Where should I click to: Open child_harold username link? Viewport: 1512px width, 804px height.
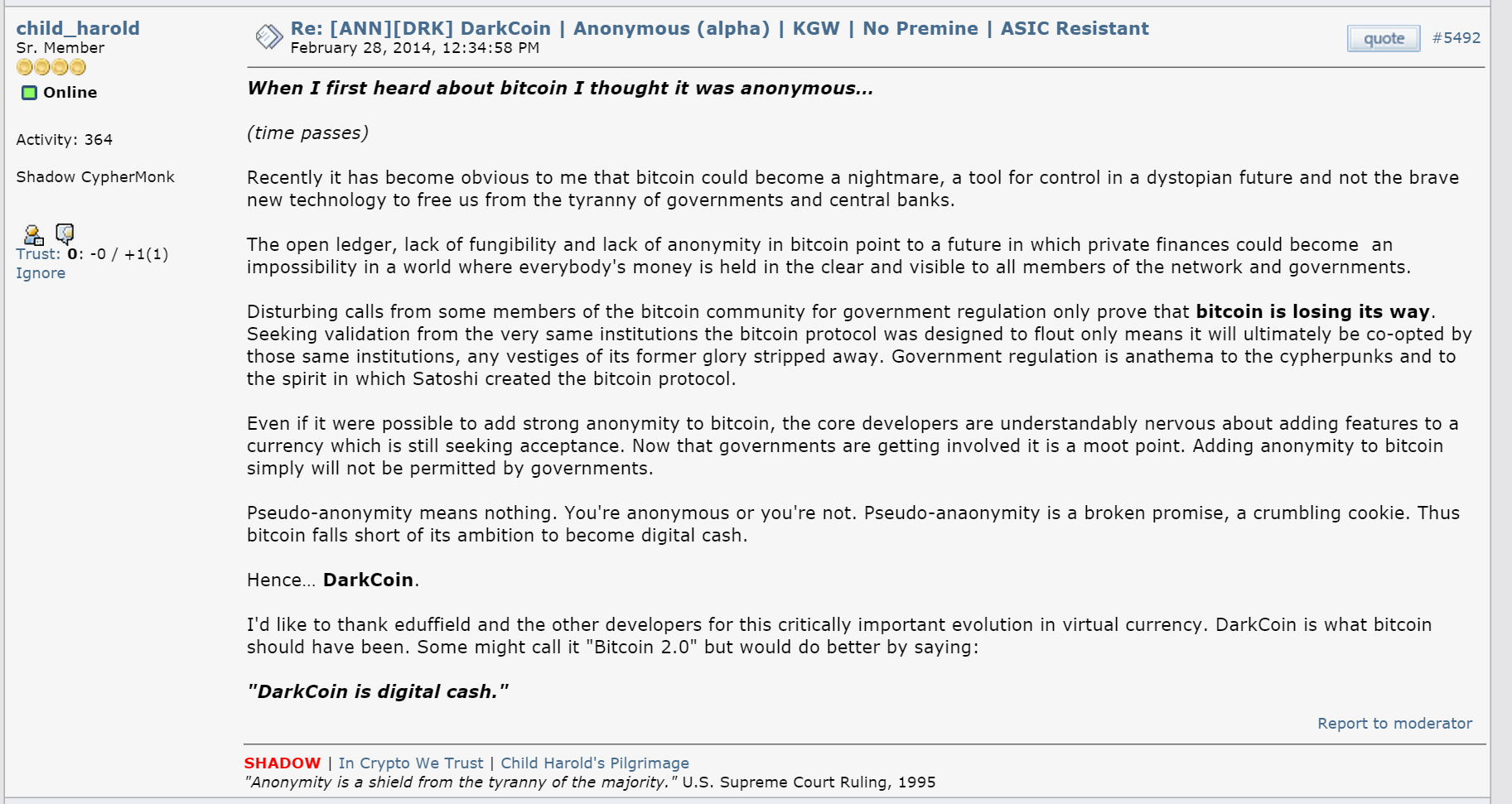point(78,28)
